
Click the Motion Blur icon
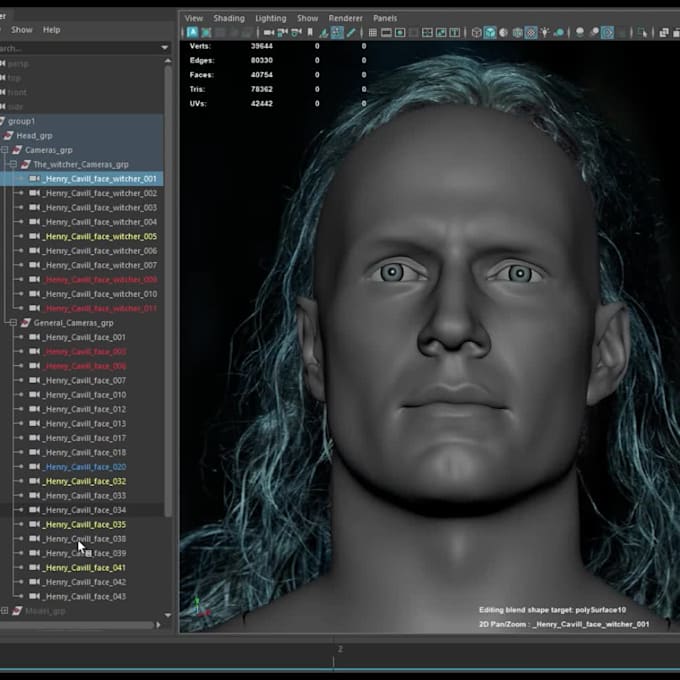594,33
